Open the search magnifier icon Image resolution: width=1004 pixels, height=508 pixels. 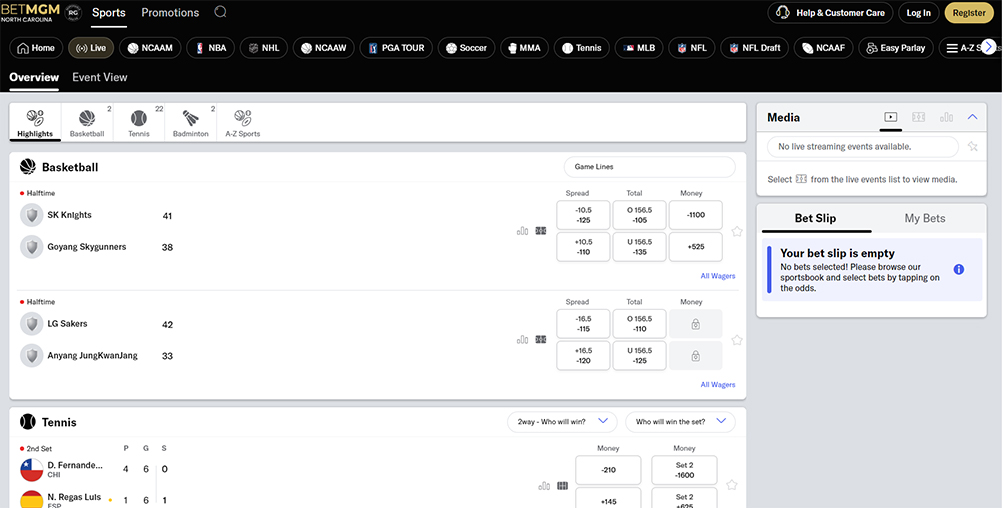220,12
